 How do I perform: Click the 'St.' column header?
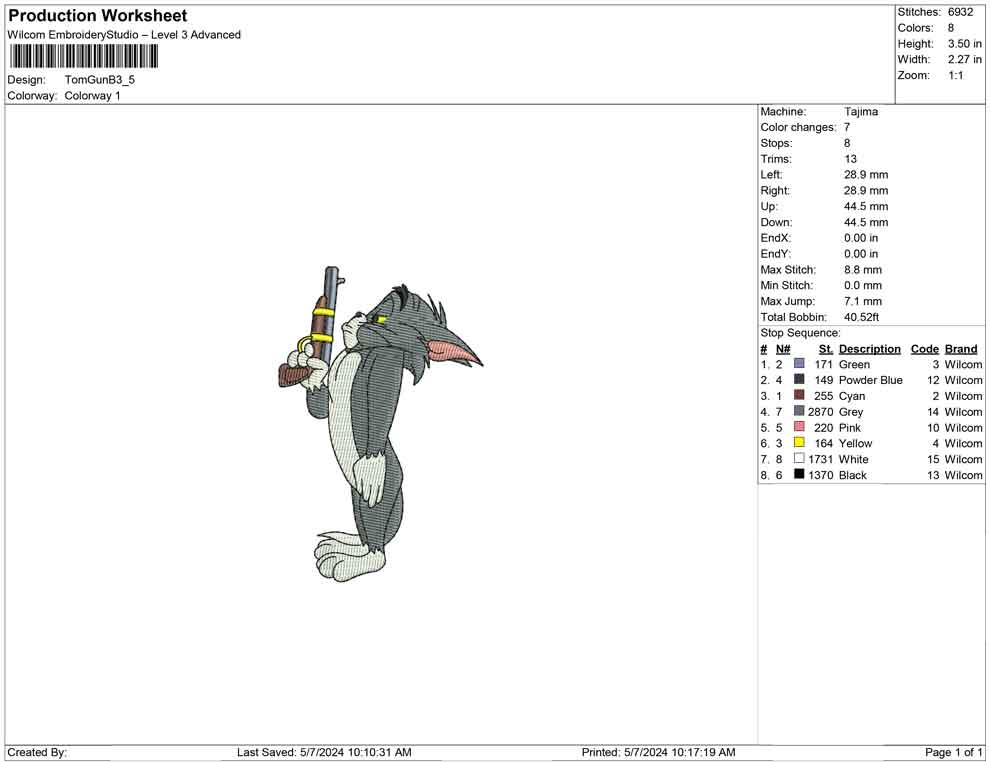826,349
